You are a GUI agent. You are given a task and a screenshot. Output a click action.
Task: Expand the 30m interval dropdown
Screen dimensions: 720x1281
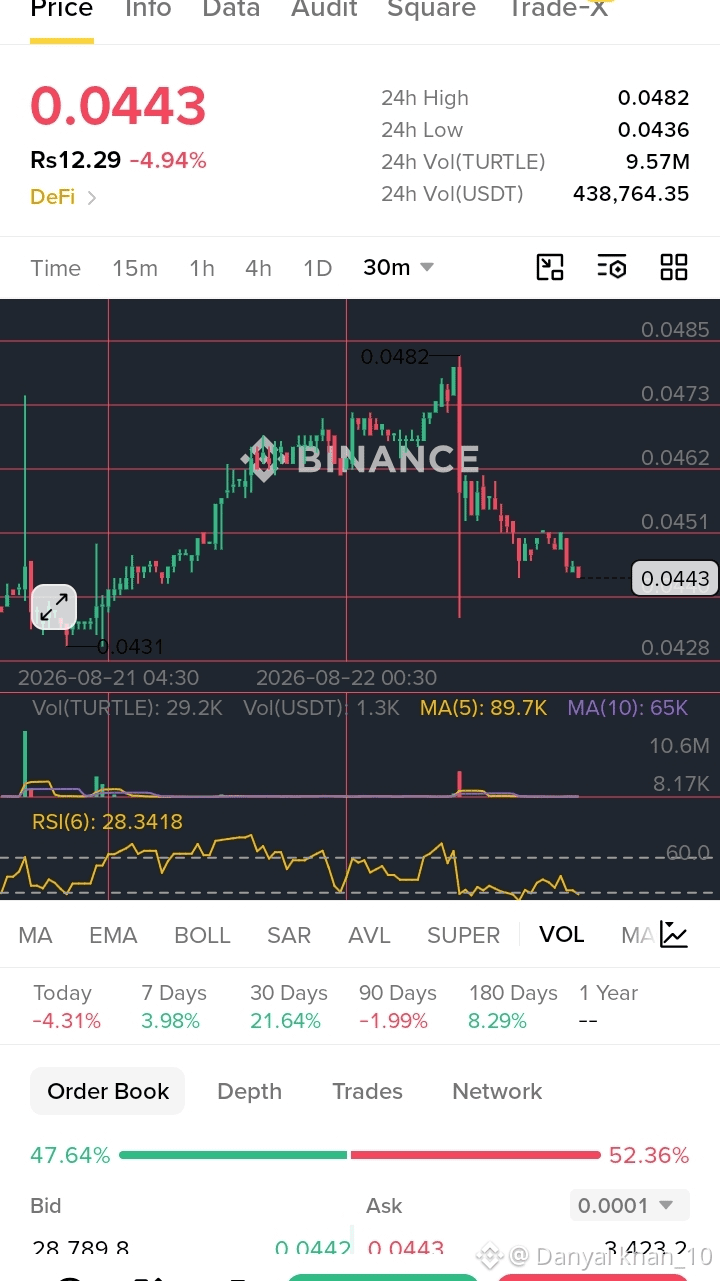(398, 267)
